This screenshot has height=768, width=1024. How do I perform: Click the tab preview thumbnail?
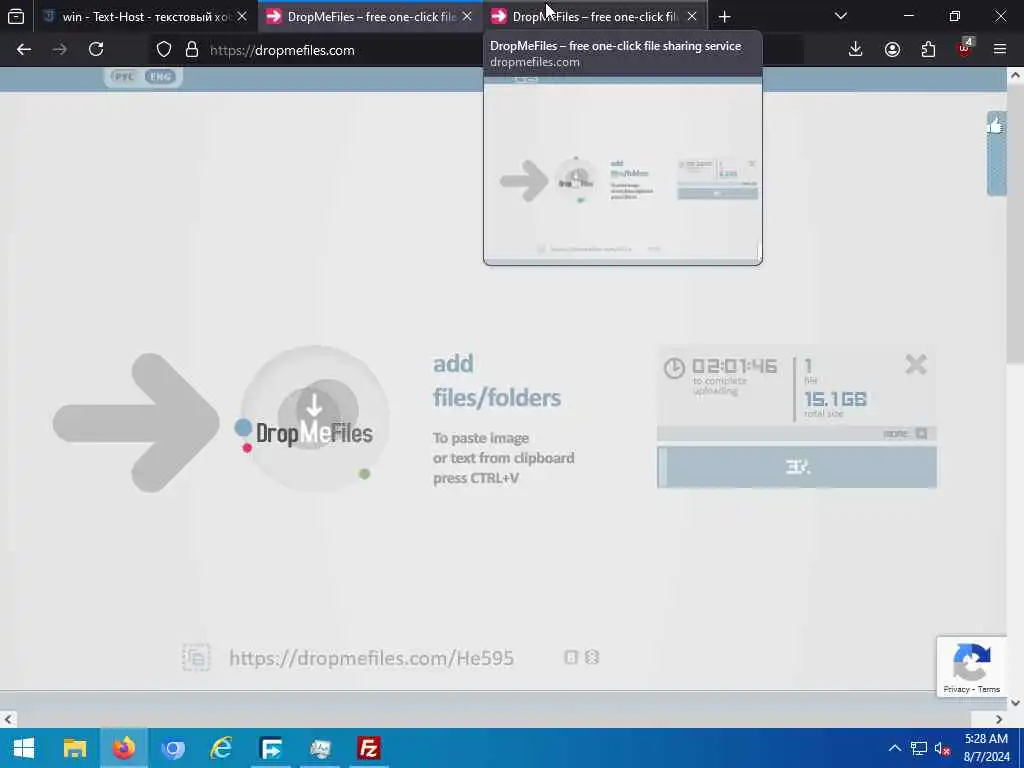coord(623,169)
